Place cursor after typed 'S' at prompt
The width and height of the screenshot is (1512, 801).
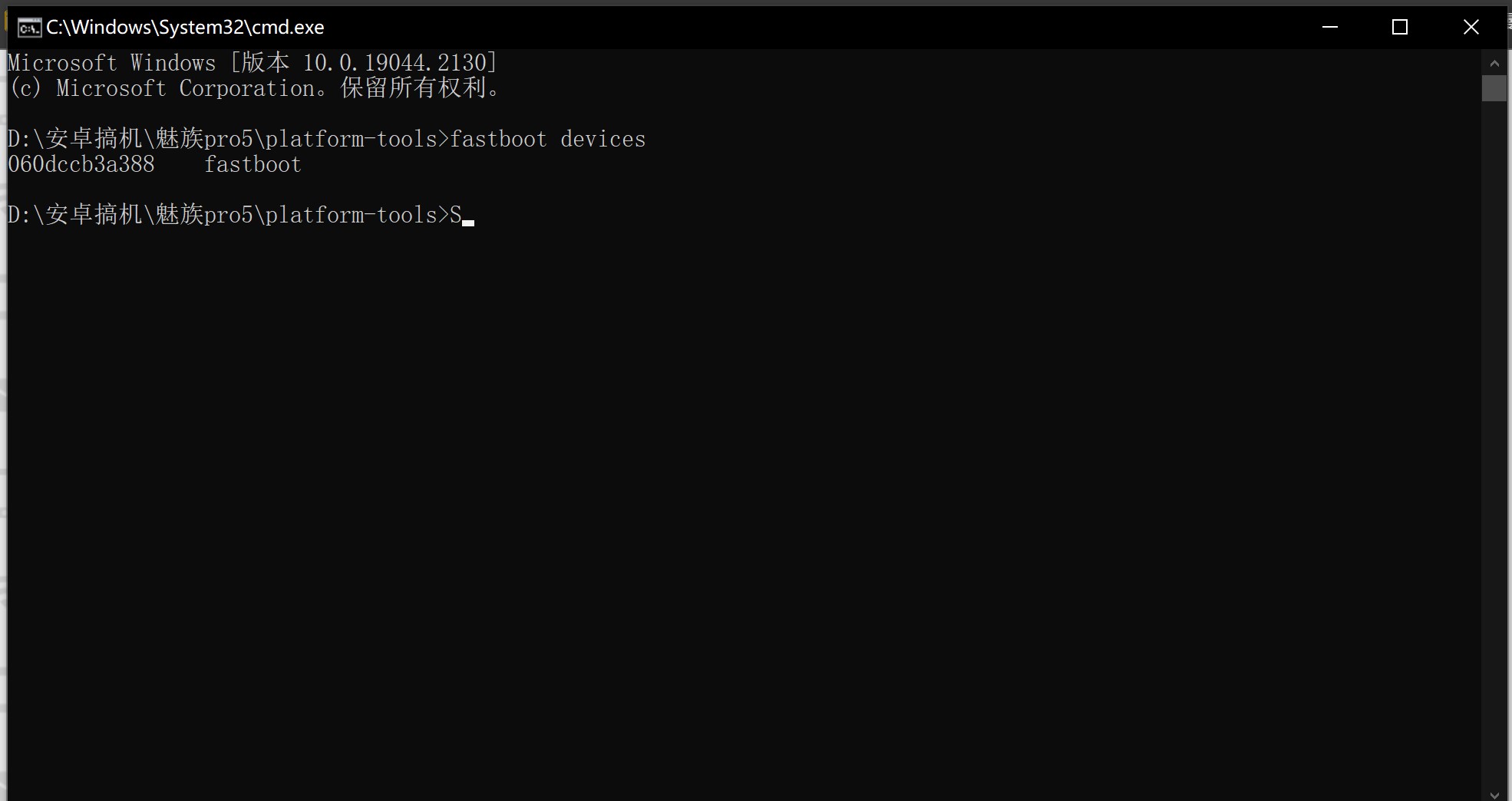click(x=468, y=215)
